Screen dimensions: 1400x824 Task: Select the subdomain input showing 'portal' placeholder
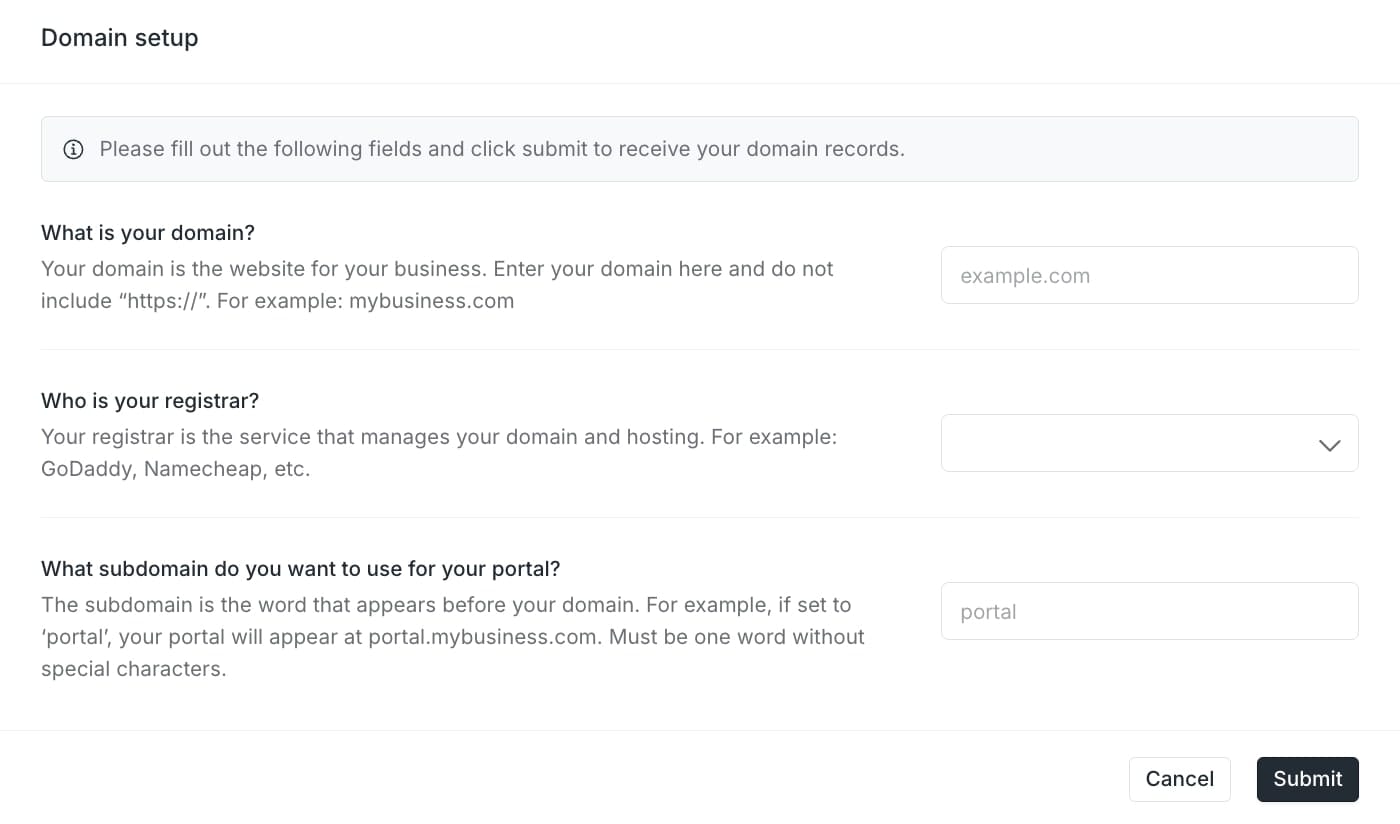[x=1149, y=611]
